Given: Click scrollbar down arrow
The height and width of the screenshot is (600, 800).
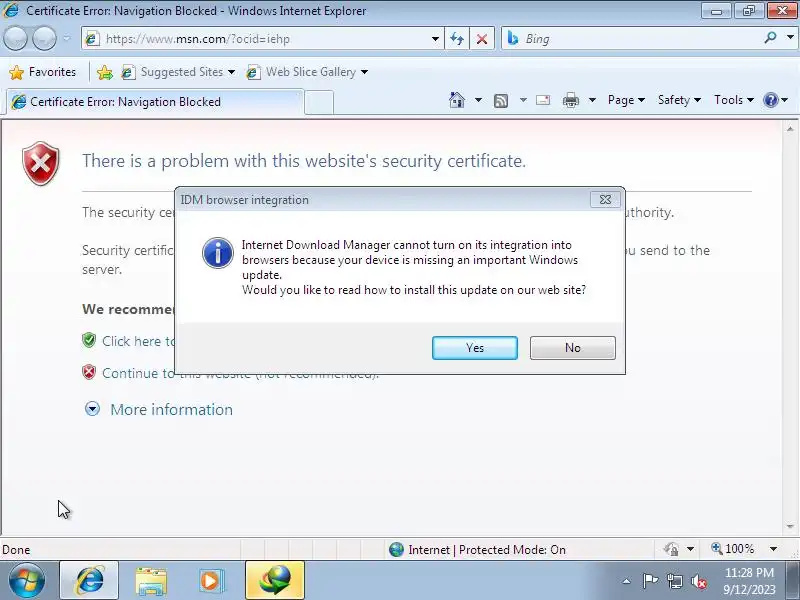Looking at the screenshot, I should click(x=790, y=526).
